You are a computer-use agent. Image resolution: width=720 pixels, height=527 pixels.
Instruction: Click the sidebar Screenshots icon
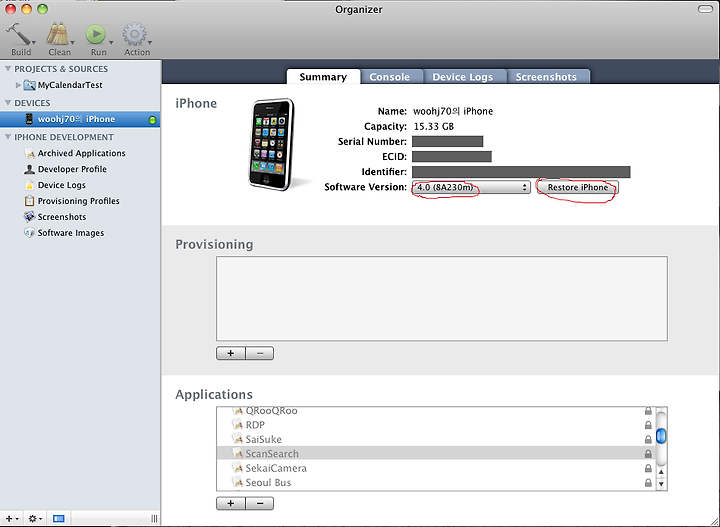[29, 217]
